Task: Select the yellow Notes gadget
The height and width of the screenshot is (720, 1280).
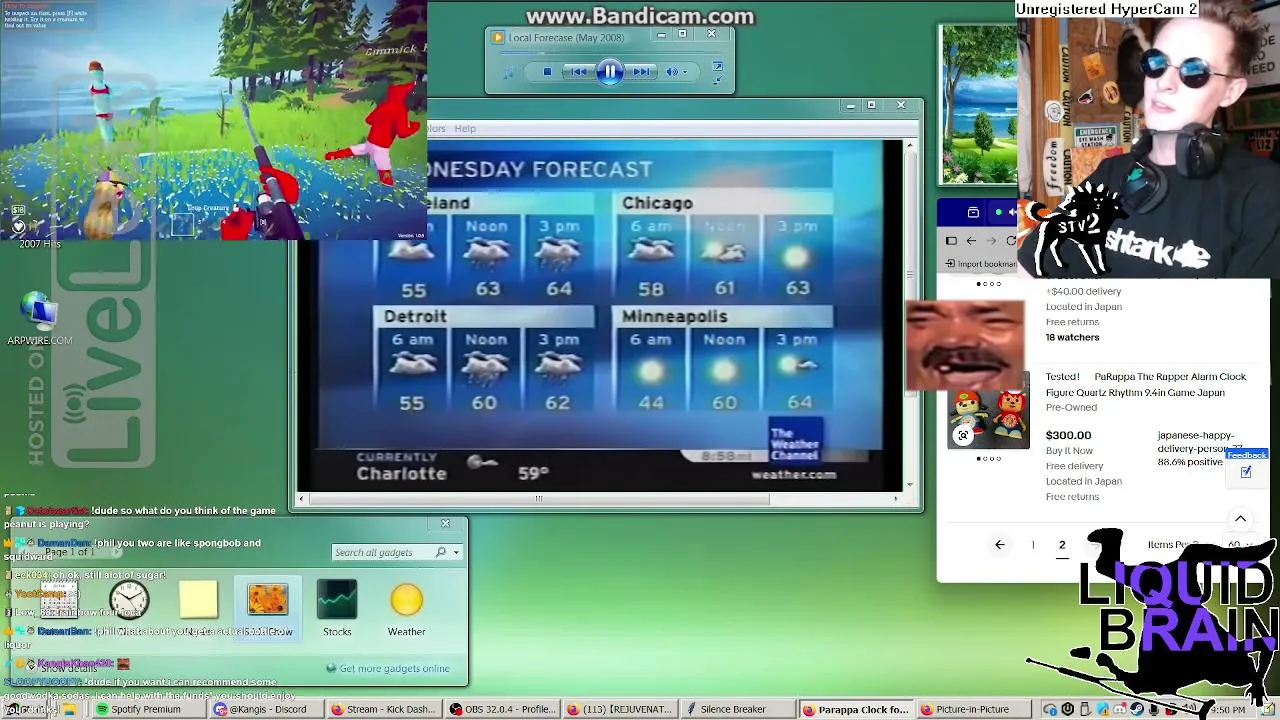Action: point(198,600)
